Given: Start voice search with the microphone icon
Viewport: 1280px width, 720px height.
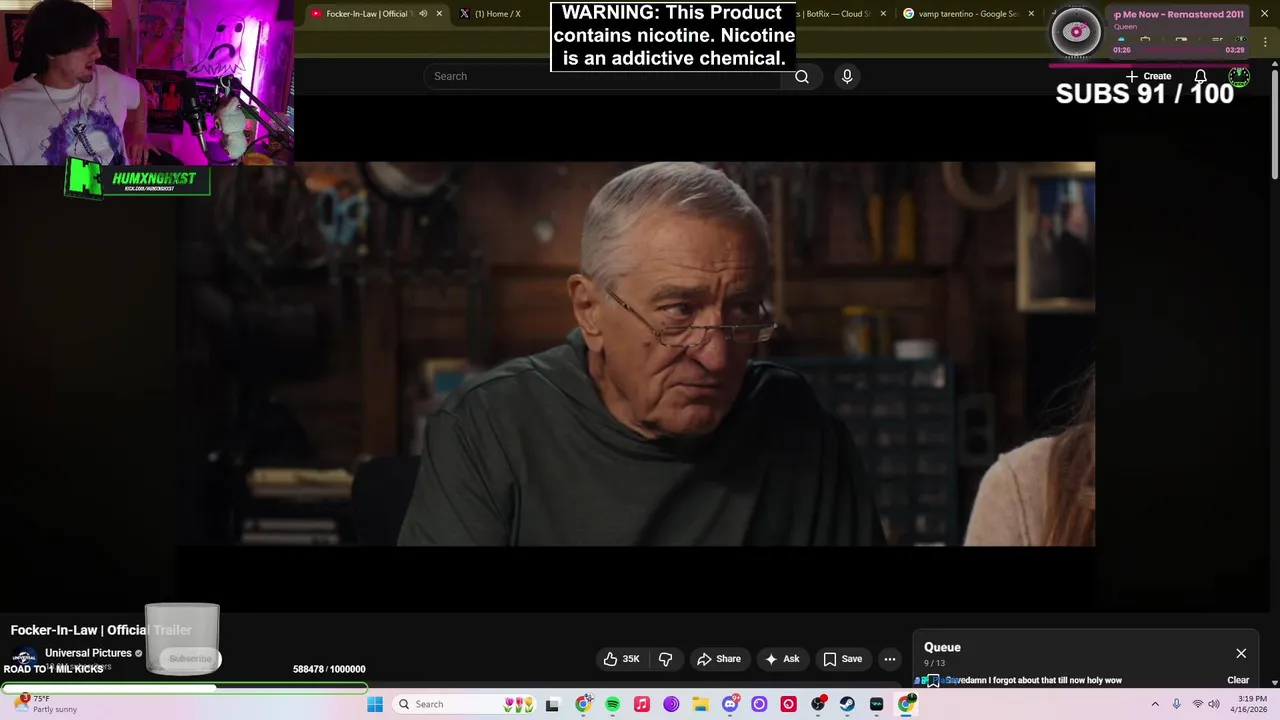Looking at the screenshot, I should pos(847,76).
